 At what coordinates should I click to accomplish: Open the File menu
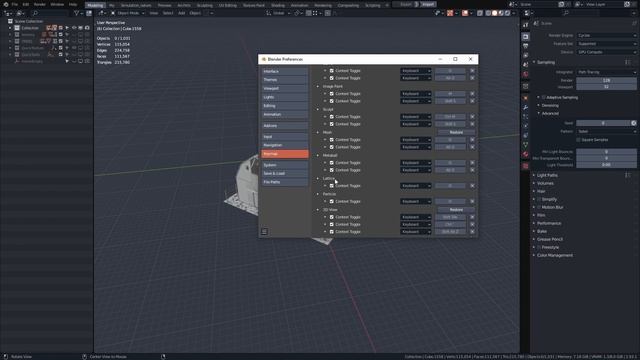(x=14, y=4)
